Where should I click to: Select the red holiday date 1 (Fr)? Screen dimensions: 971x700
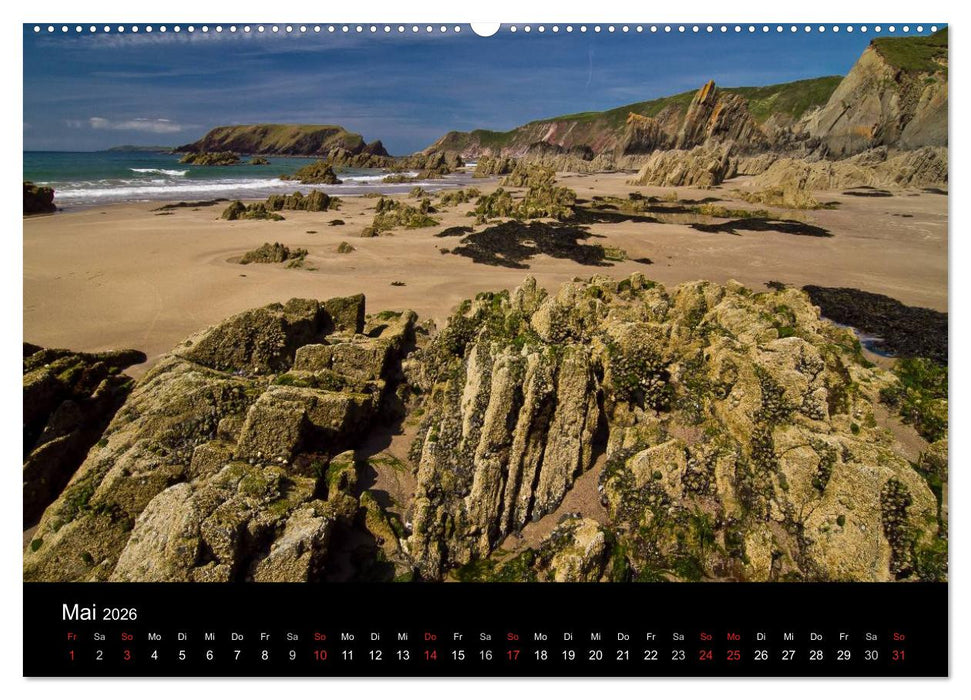click(x=71, y=654)
